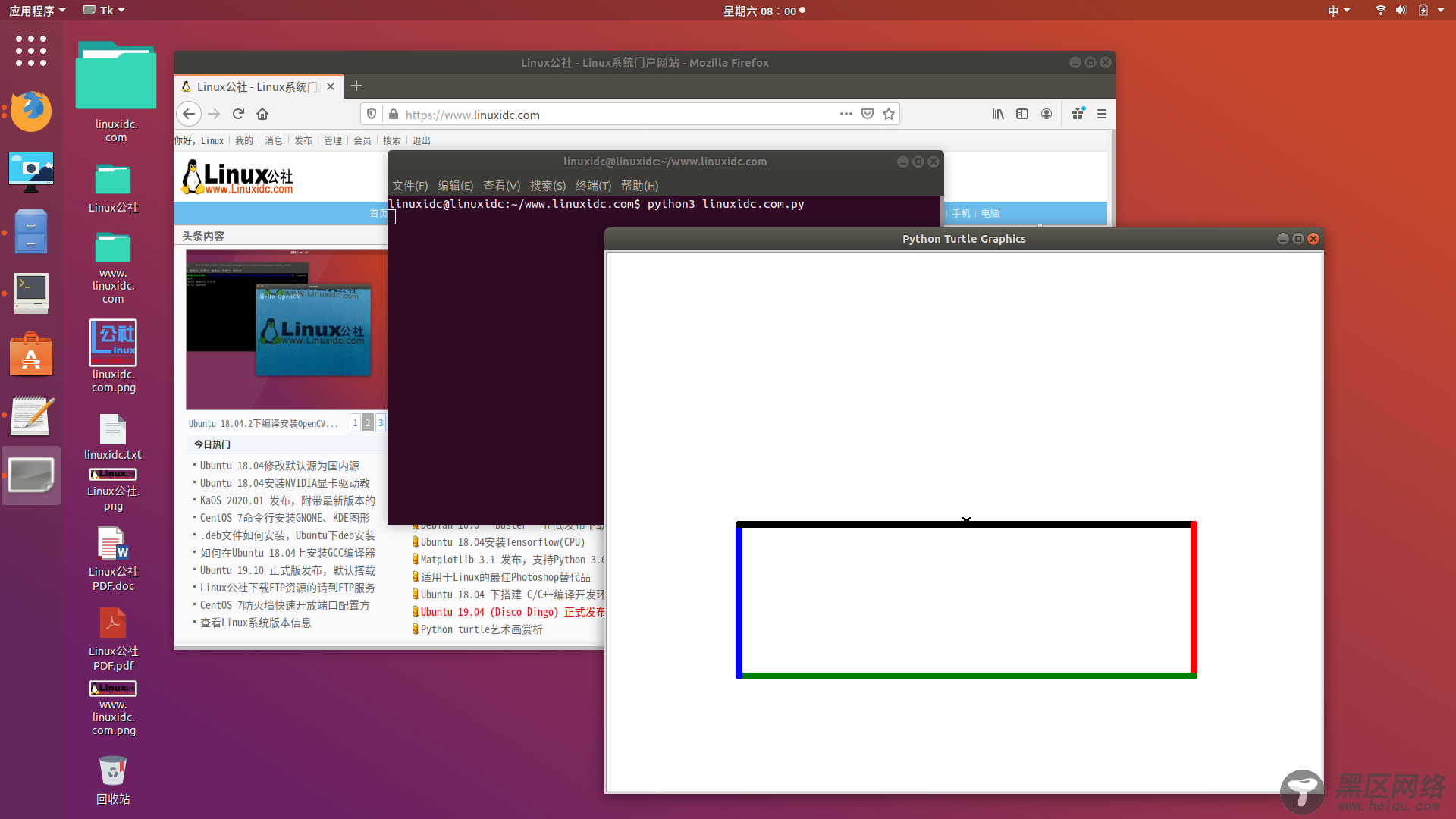Open terminal 终端(T) menu
This screenshot has height=819, width=1456.
click(593, 186)
